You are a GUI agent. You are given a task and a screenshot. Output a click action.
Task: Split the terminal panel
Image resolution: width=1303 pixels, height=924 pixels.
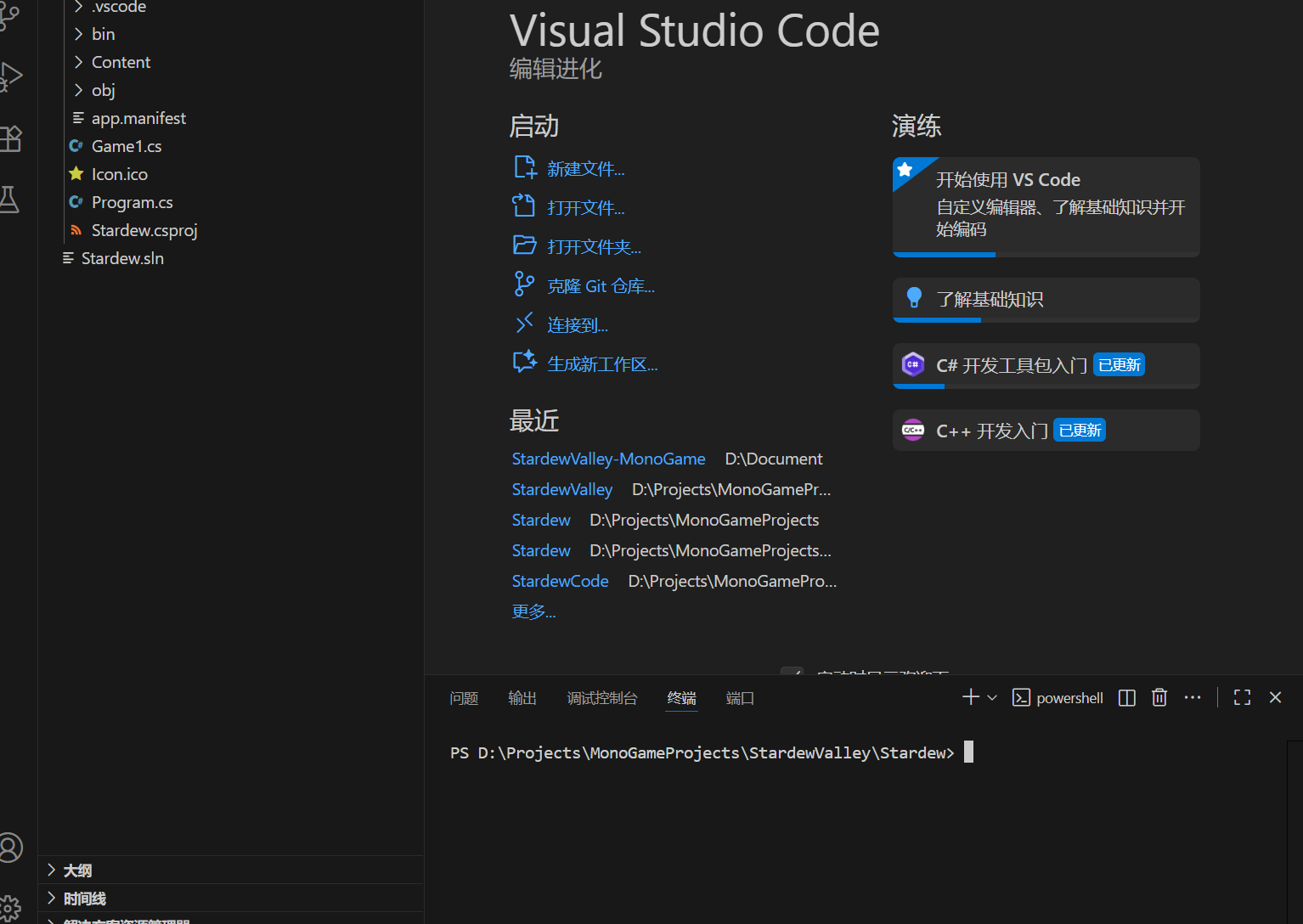click(x=1127, y=698)
